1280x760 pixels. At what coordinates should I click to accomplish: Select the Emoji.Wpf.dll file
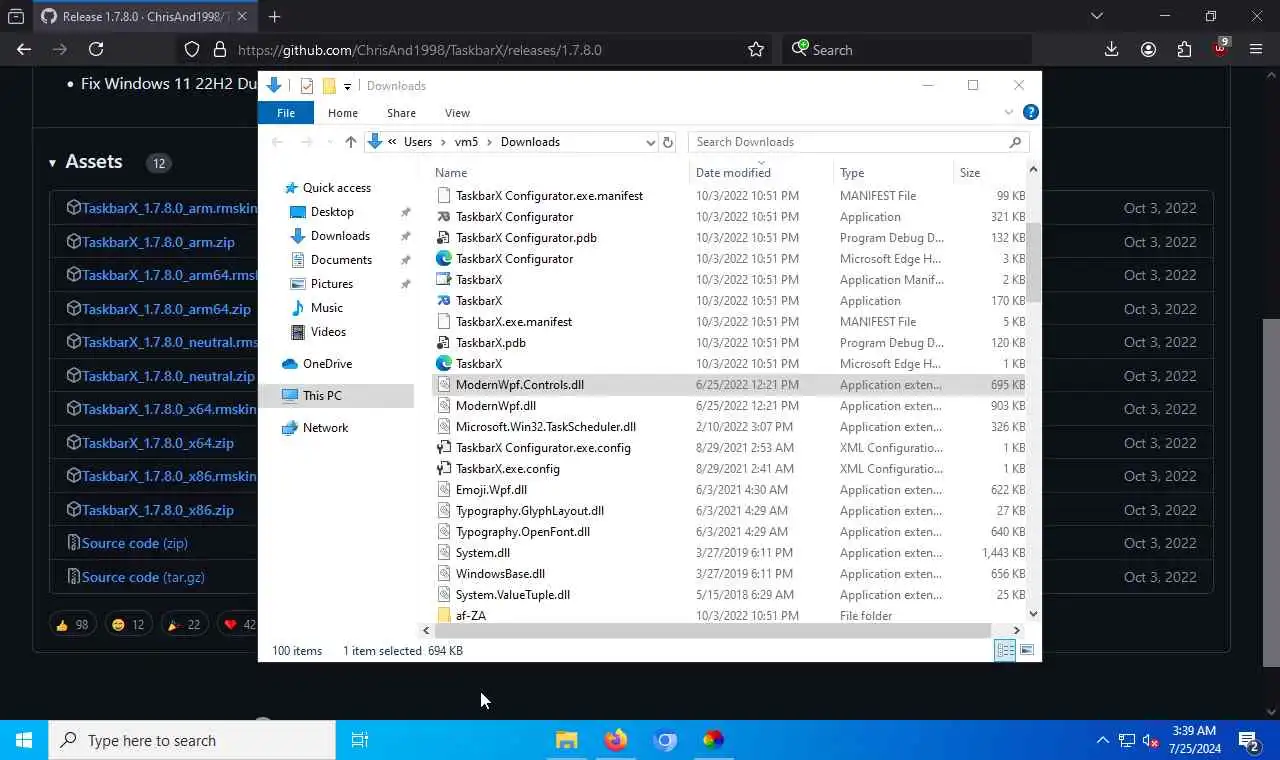[x=491, y=490]
